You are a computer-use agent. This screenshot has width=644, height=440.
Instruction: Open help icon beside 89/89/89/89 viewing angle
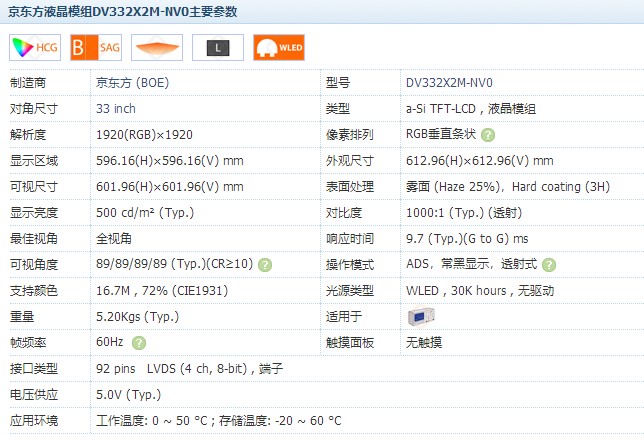[265, 265]
